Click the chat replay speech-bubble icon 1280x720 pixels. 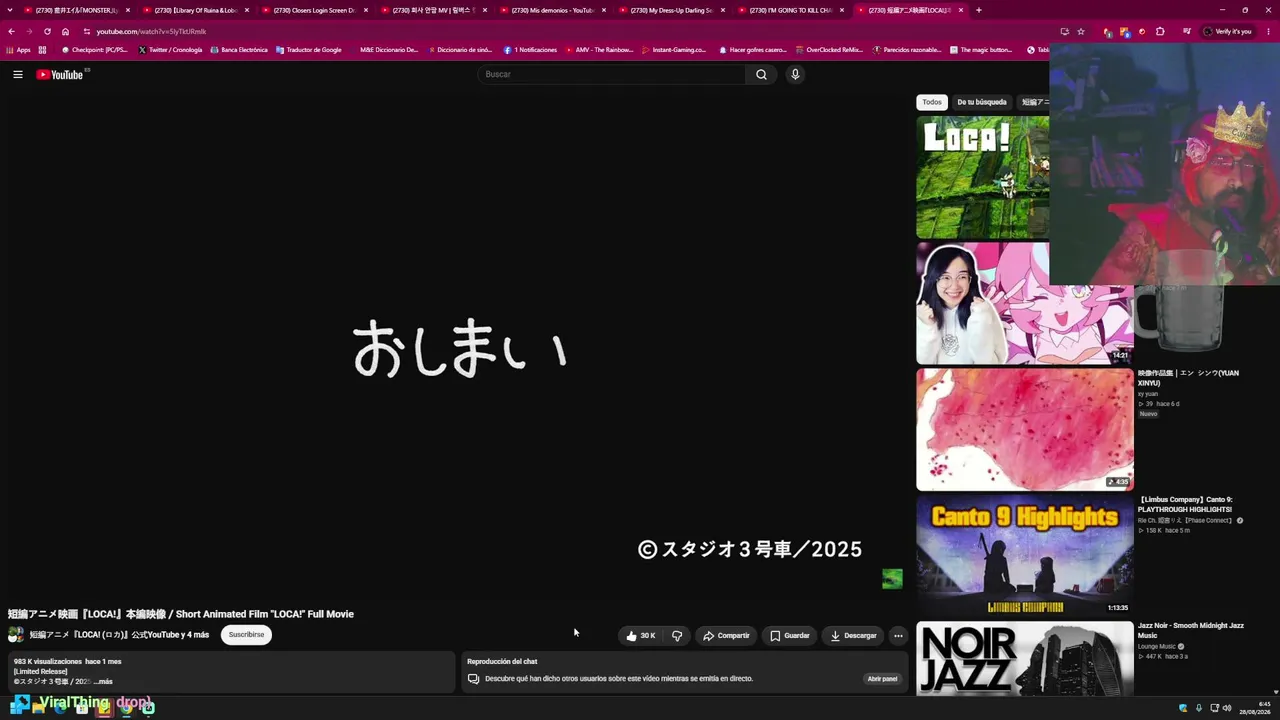pos(474,679)
